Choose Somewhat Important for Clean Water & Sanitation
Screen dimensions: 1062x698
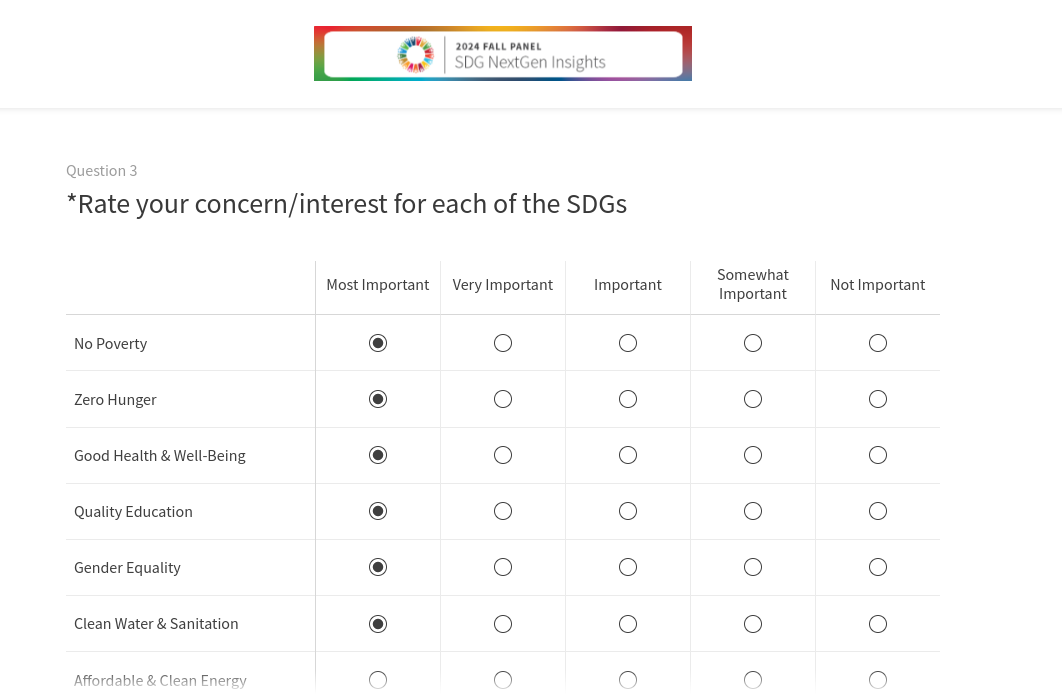[753, 624]
